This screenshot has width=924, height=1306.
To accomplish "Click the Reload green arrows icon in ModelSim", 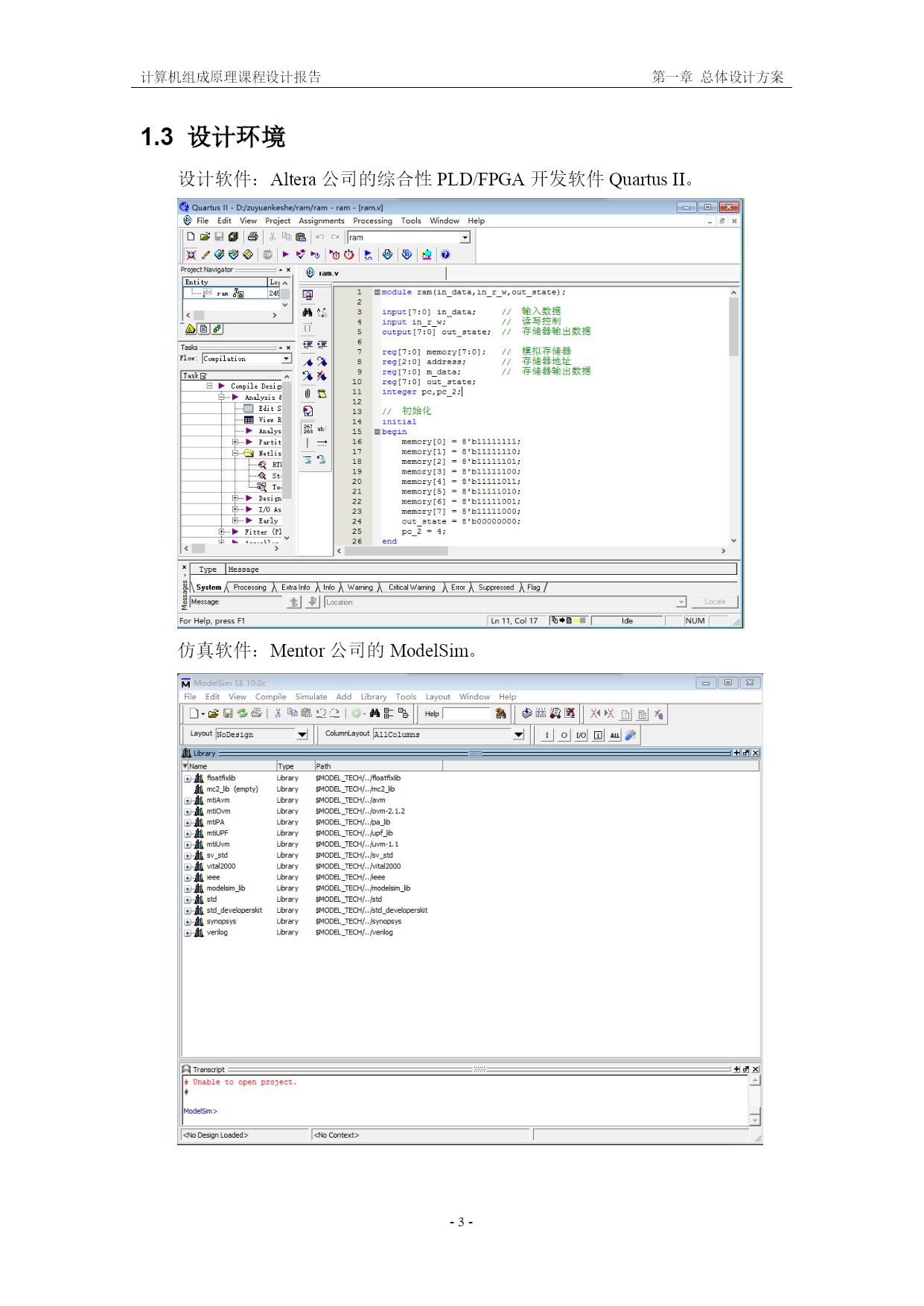I will [x=242, y=713].
